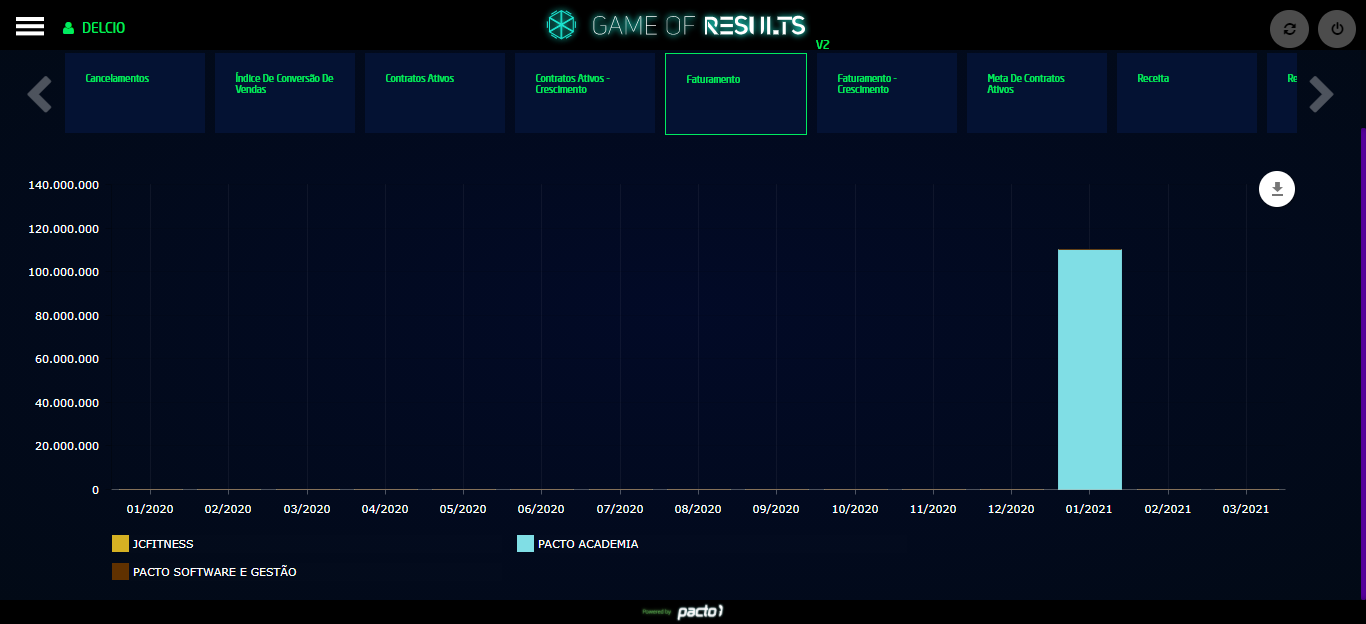The width and height of the screenshot is (1366, 624).
Task: Switch to Contratos Ativos card
Action: [x=435, y=93]
